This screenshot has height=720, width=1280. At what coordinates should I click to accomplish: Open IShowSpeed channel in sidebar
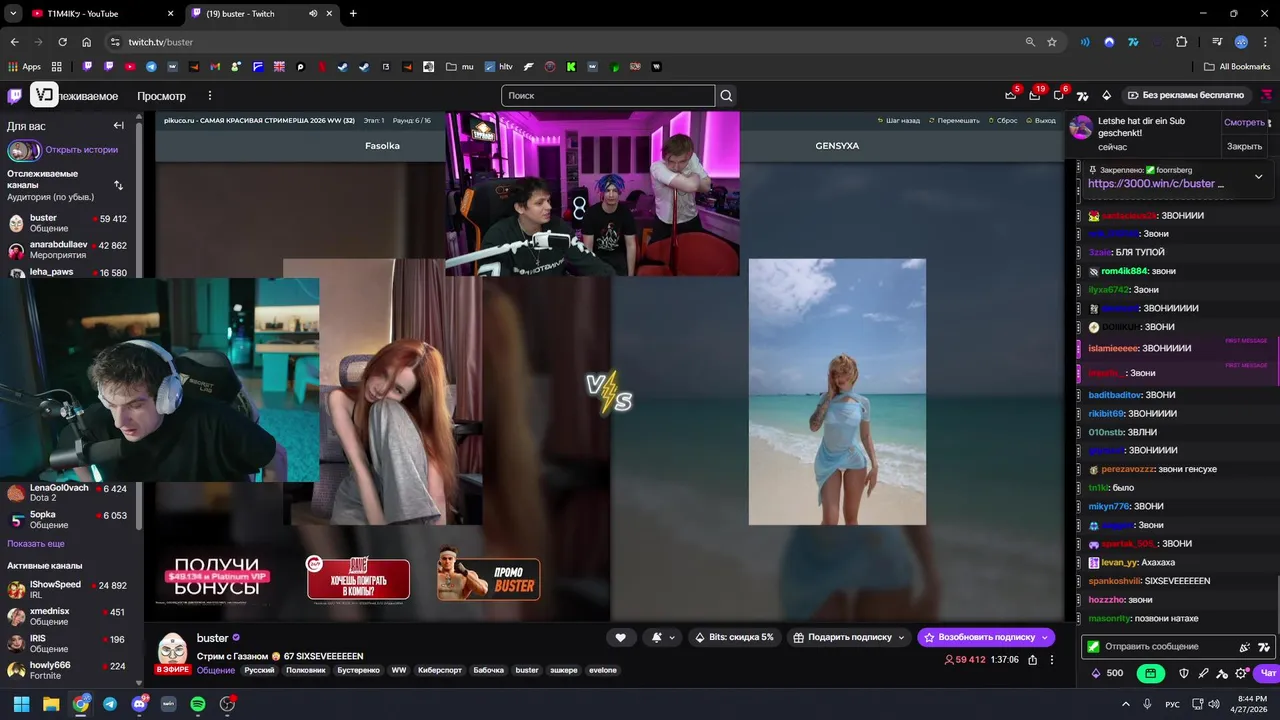(67, 589)
